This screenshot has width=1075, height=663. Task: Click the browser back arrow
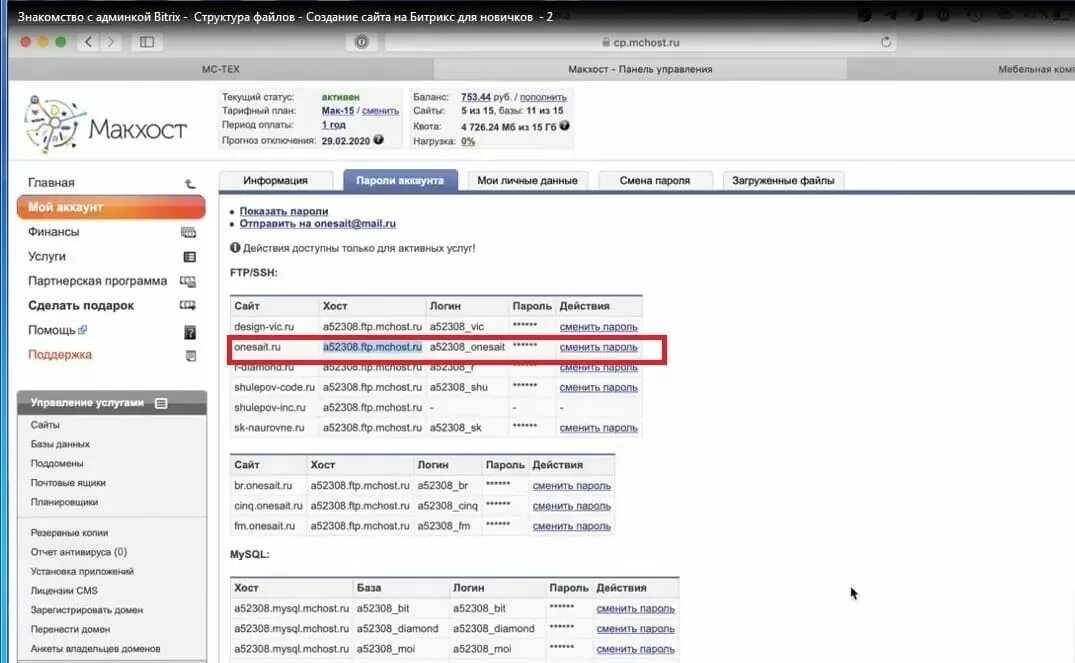(88, 42)
